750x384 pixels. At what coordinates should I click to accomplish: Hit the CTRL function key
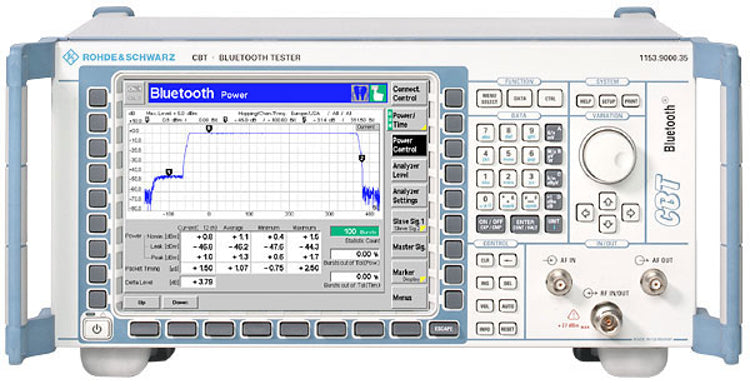[550, 98]
